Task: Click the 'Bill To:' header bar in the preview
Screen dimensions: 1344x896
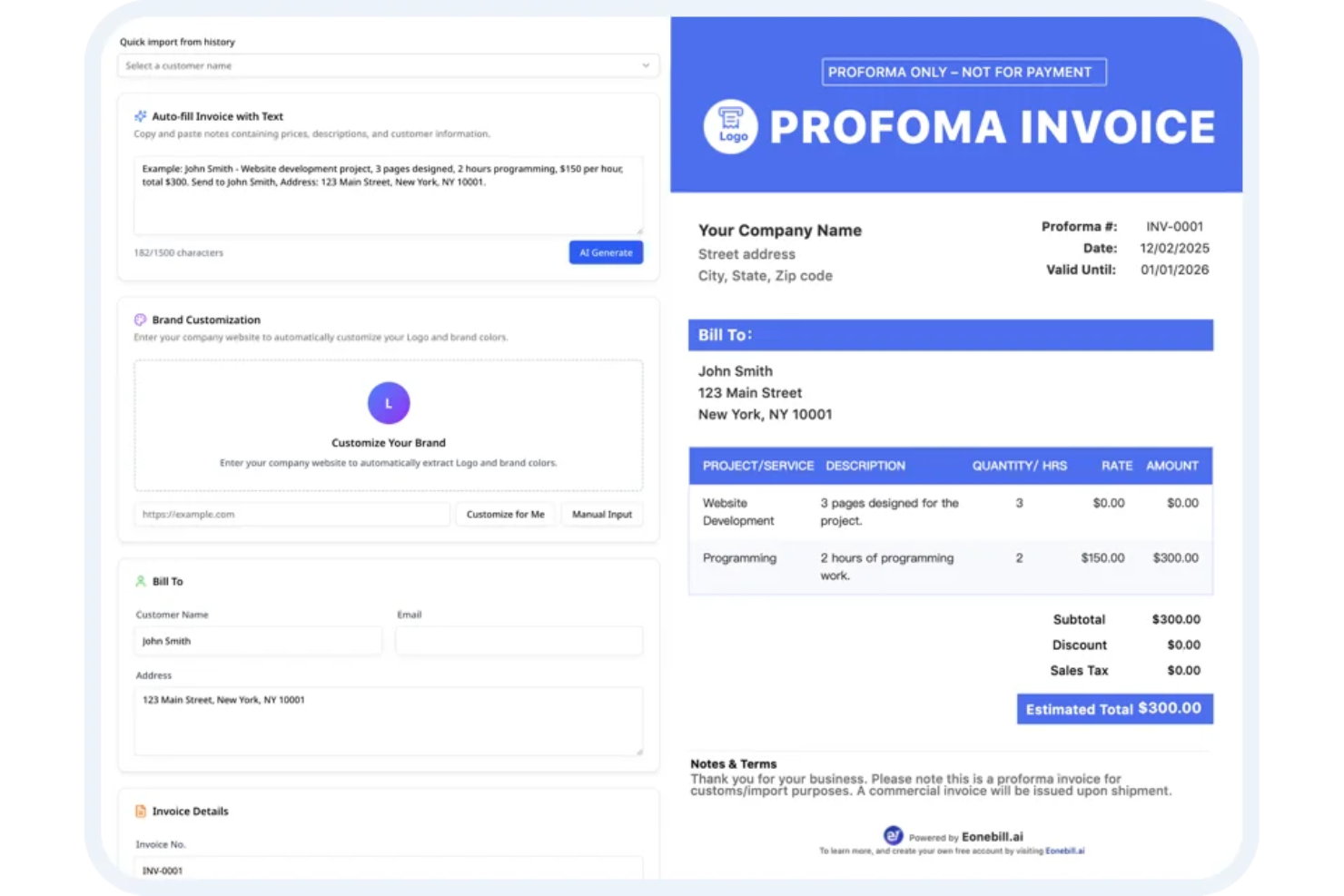Action: (x=951, y=335)
